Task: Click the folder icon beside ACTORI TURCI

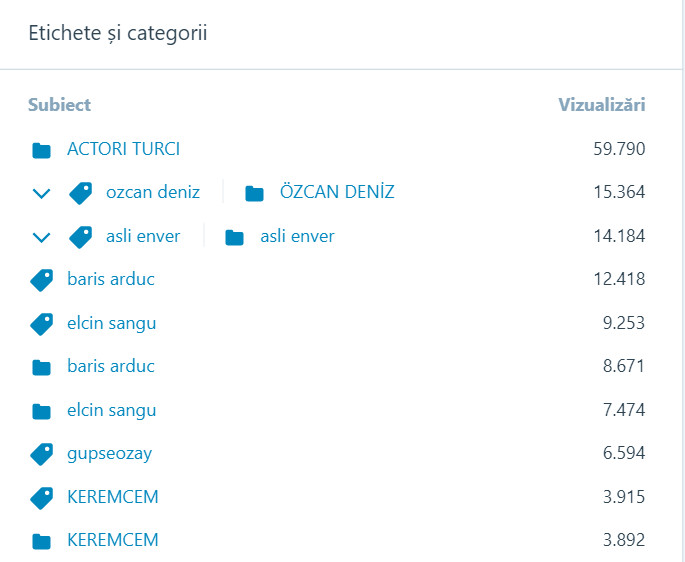Action: point(41,150)
